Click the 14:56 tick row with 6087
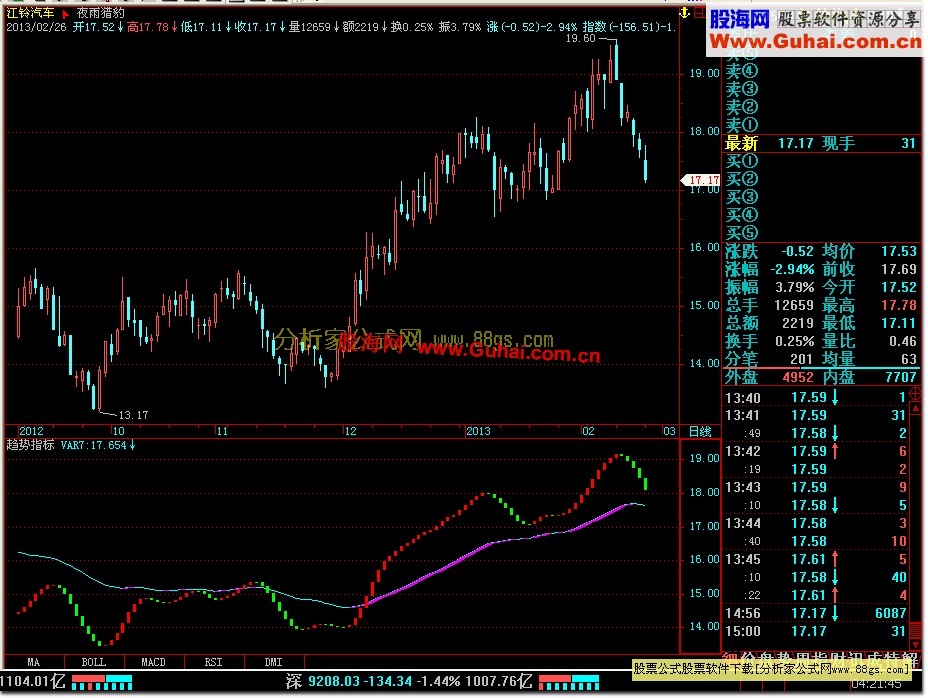 [x=816, y=613]
